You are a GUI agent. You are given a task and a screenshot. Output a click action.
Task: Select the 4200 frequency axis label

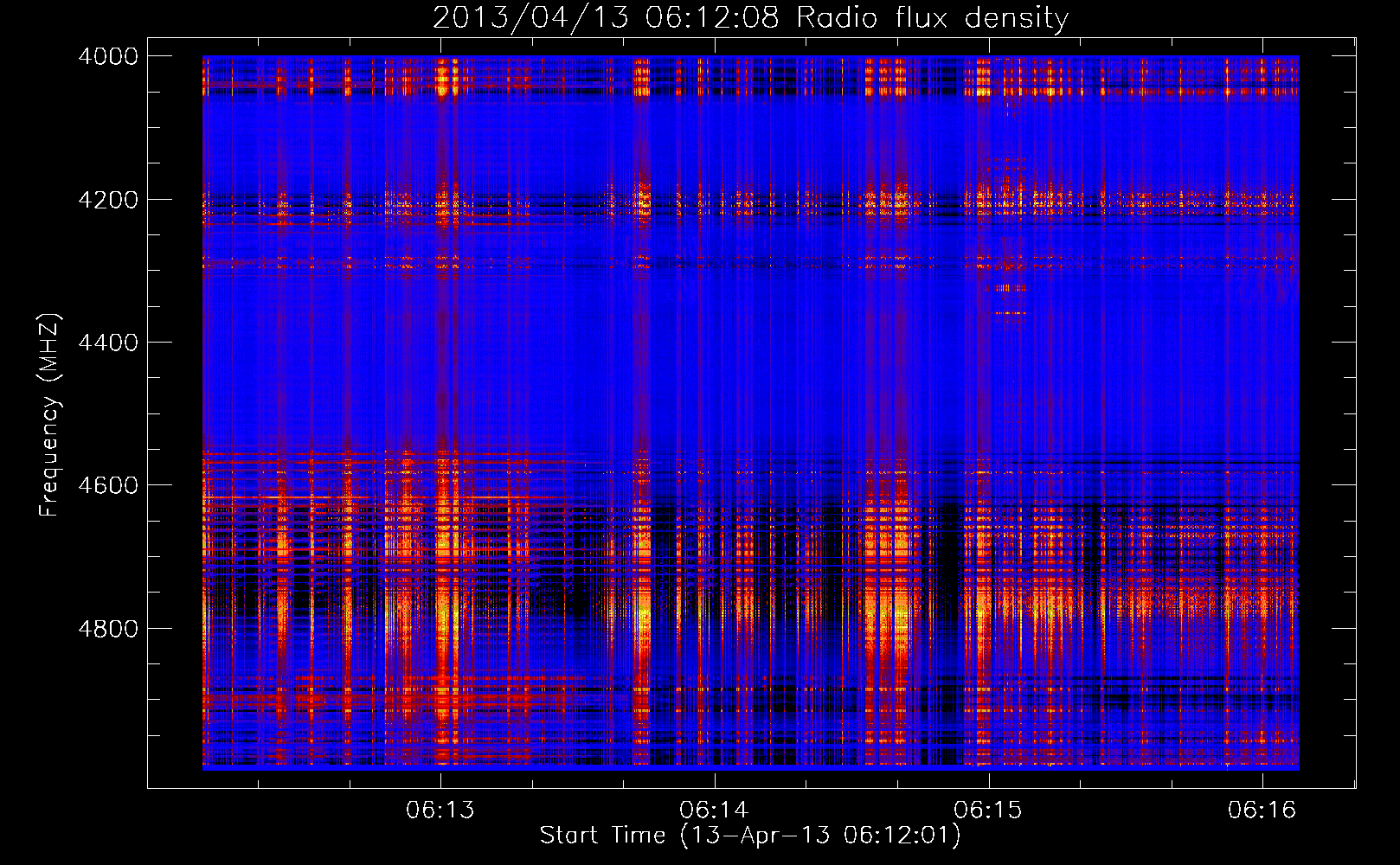[108, 200]
